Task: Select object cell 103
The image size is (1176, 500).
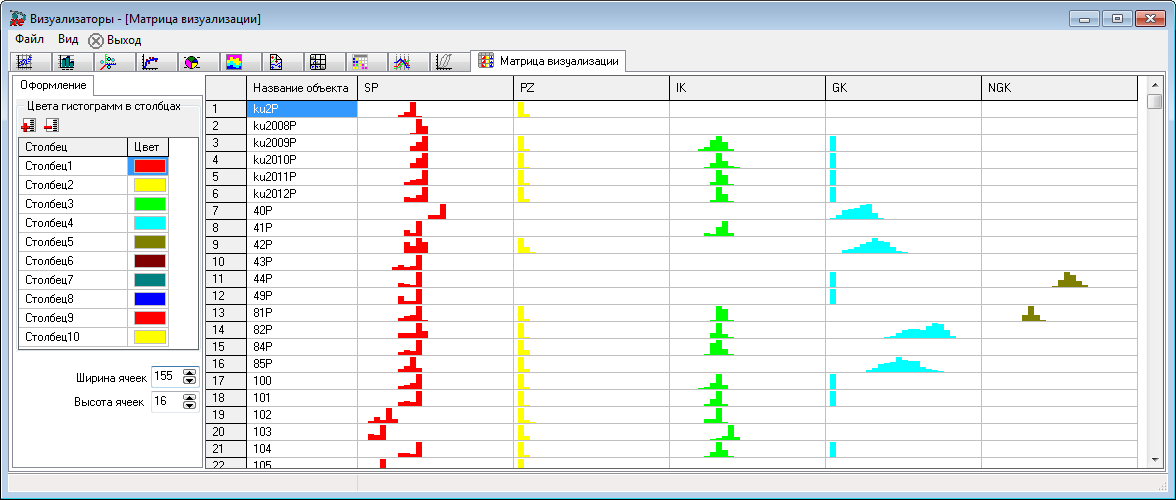Action: [x=302, y=432]
